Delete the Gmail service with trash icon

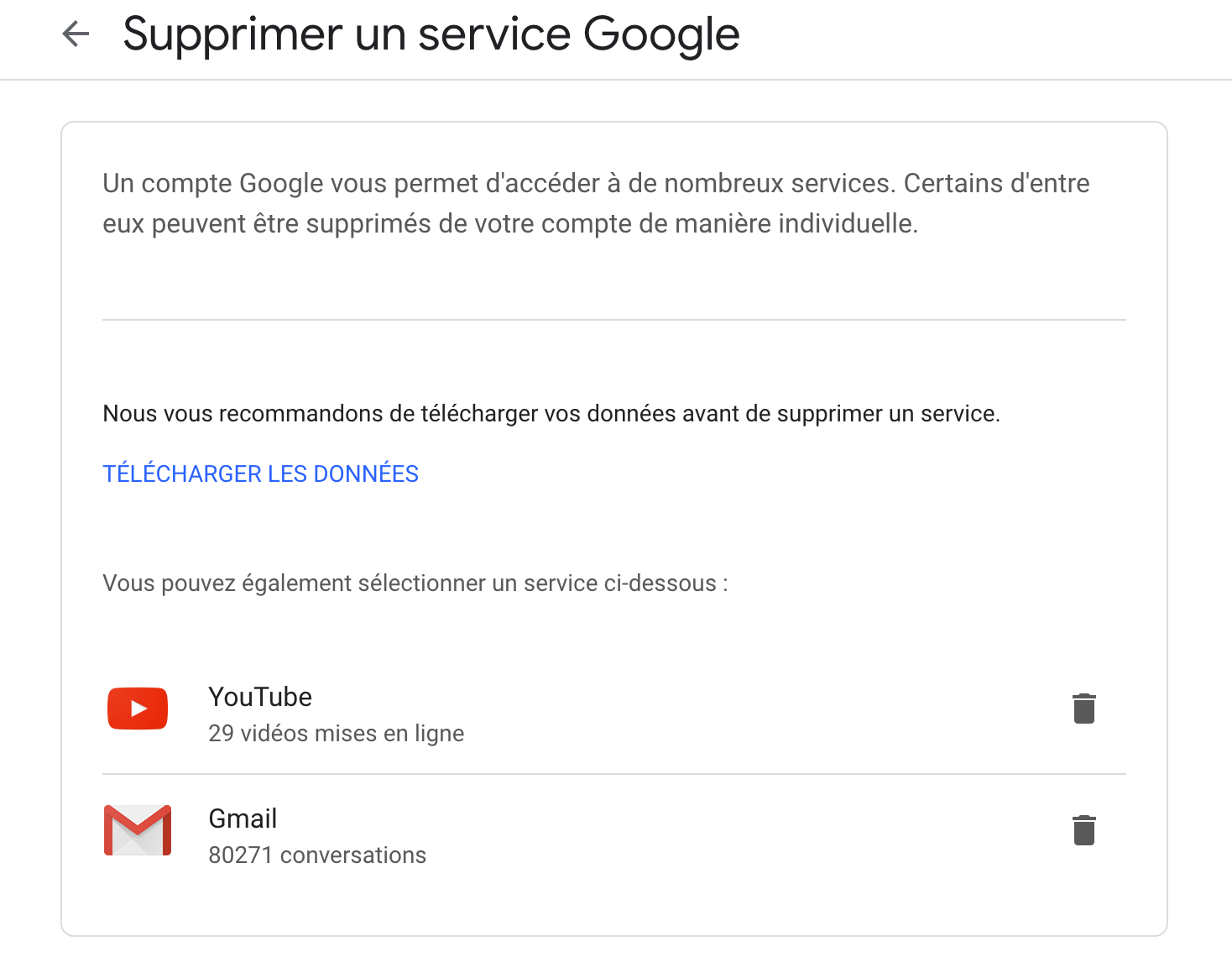click(x=1084, y=830)
